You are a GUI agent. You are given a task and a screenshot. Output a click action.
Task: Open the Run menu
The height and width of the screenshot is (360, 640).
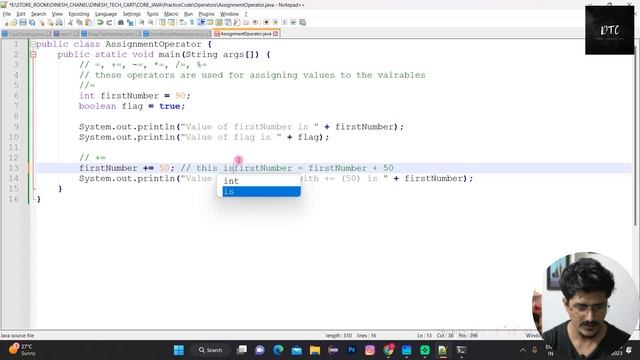coord(188,14)
